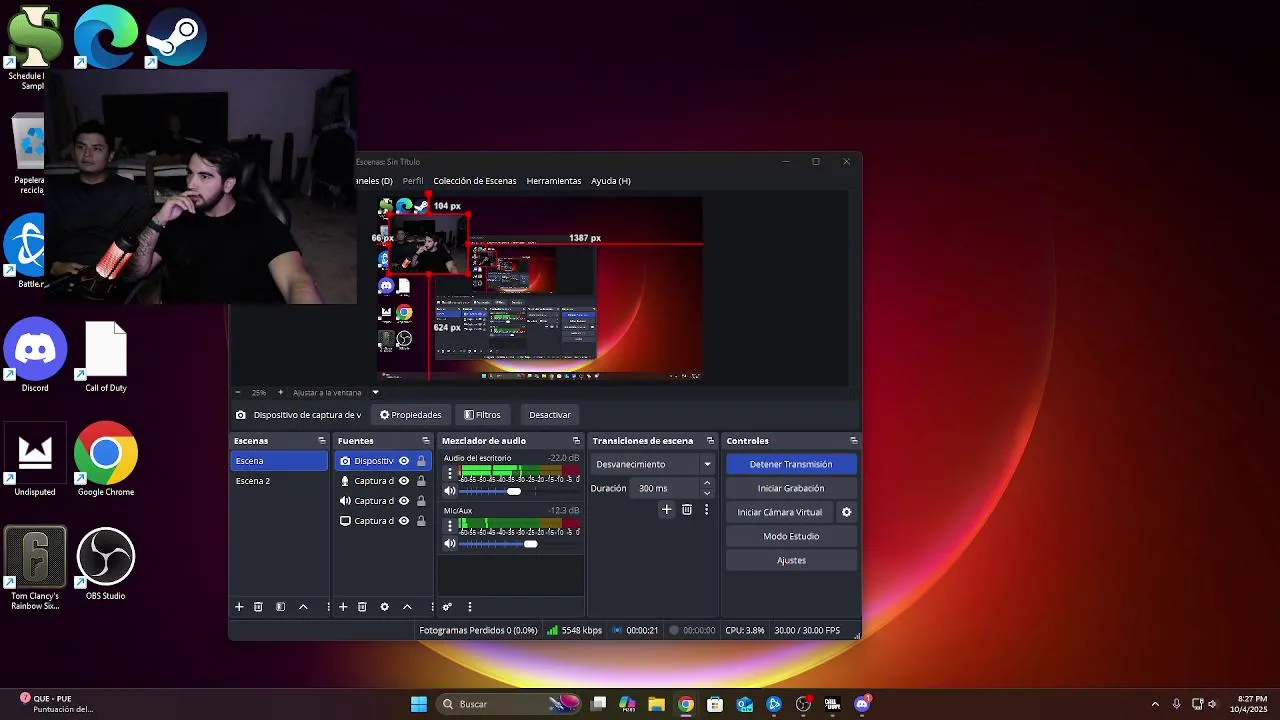Mute Audio del escritorio speaker icon
This screenshot has width=1280, height=720.
point(450,491)
